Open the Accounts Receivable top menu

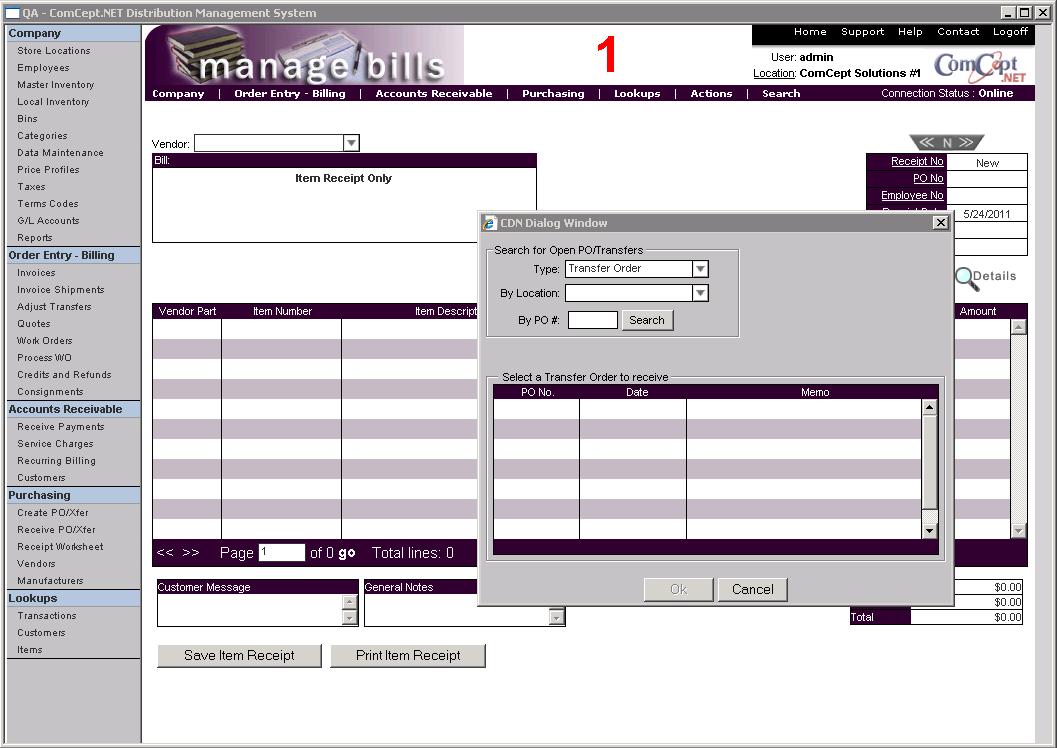434,94
